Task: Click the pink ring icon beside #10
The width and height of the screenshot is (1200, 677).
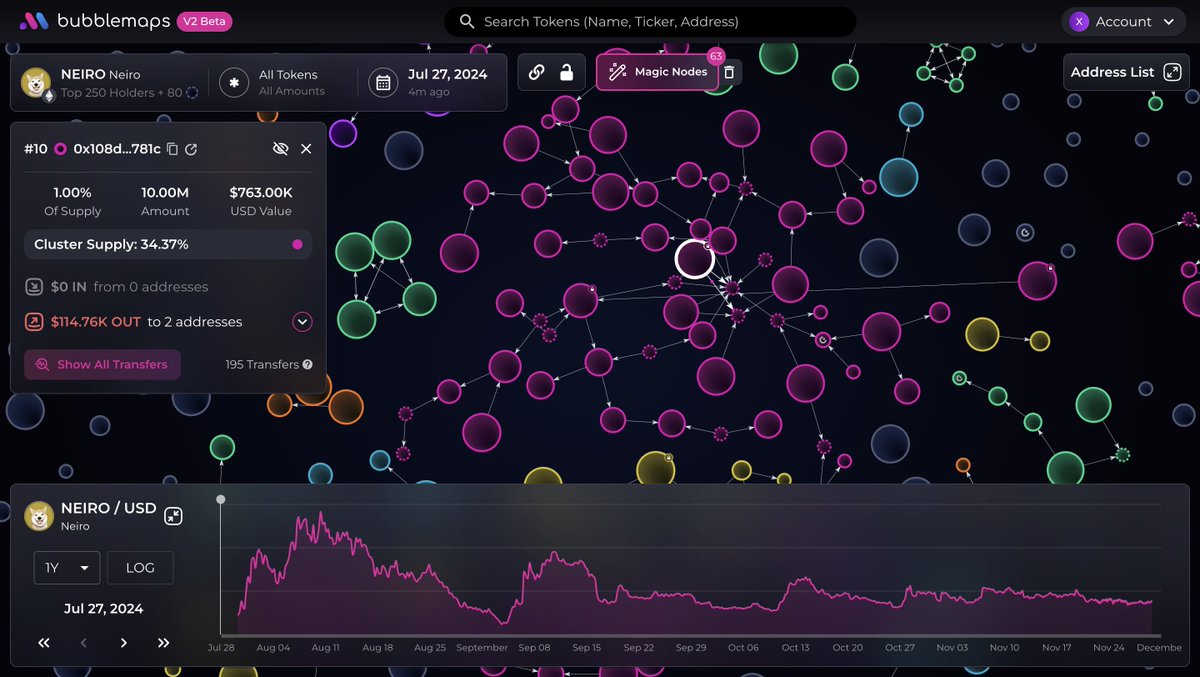Action: click(60, 149)
